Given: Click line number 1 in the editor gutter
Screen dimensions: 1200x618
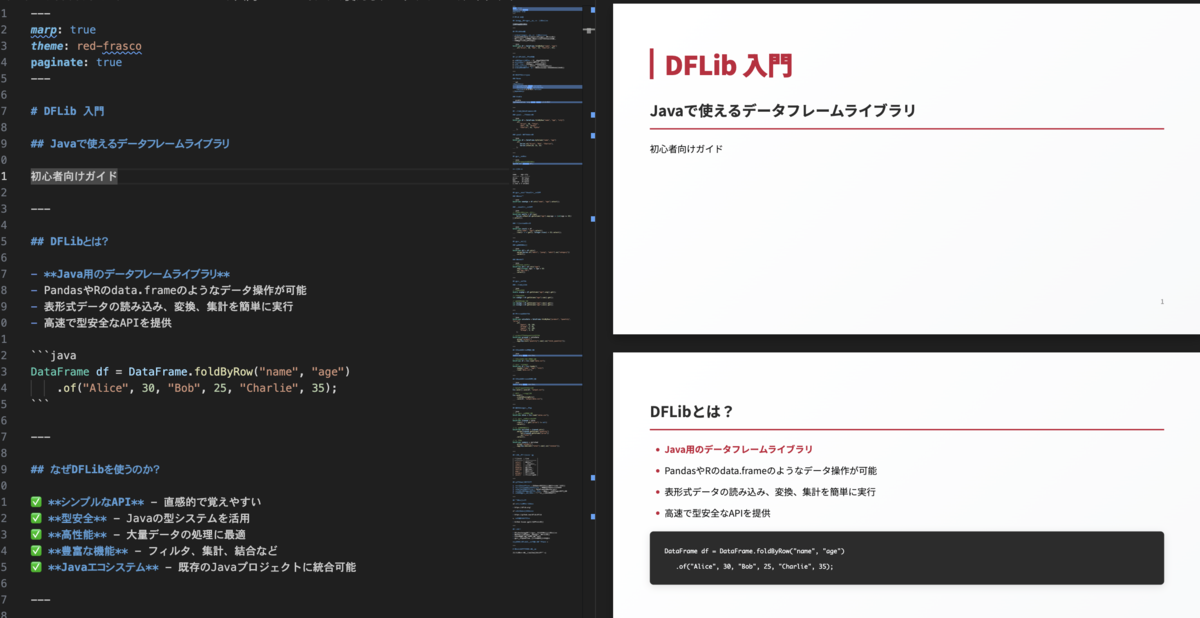Looking at the screenshot, I should (x=5, y=12).
